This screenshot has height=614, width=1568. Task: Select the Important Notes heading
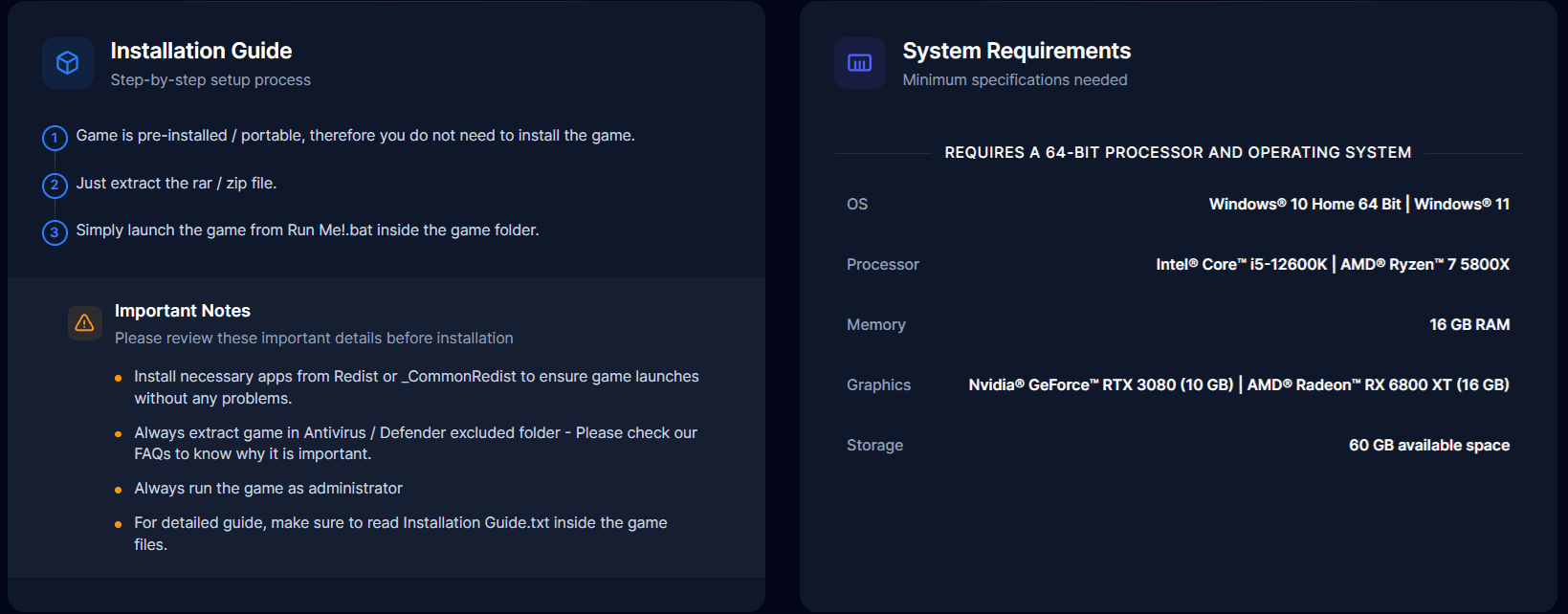coord(183,311)
